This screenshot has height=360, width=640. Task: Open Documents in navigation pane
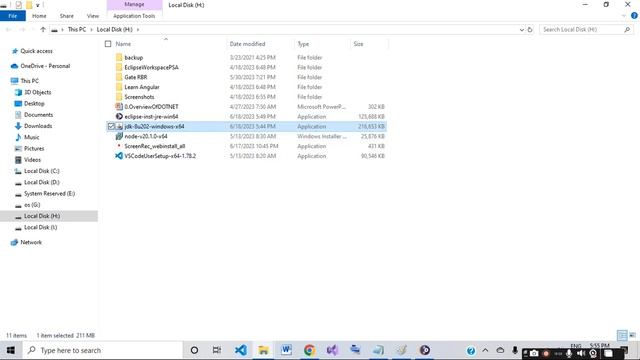(x=38, y=115)
